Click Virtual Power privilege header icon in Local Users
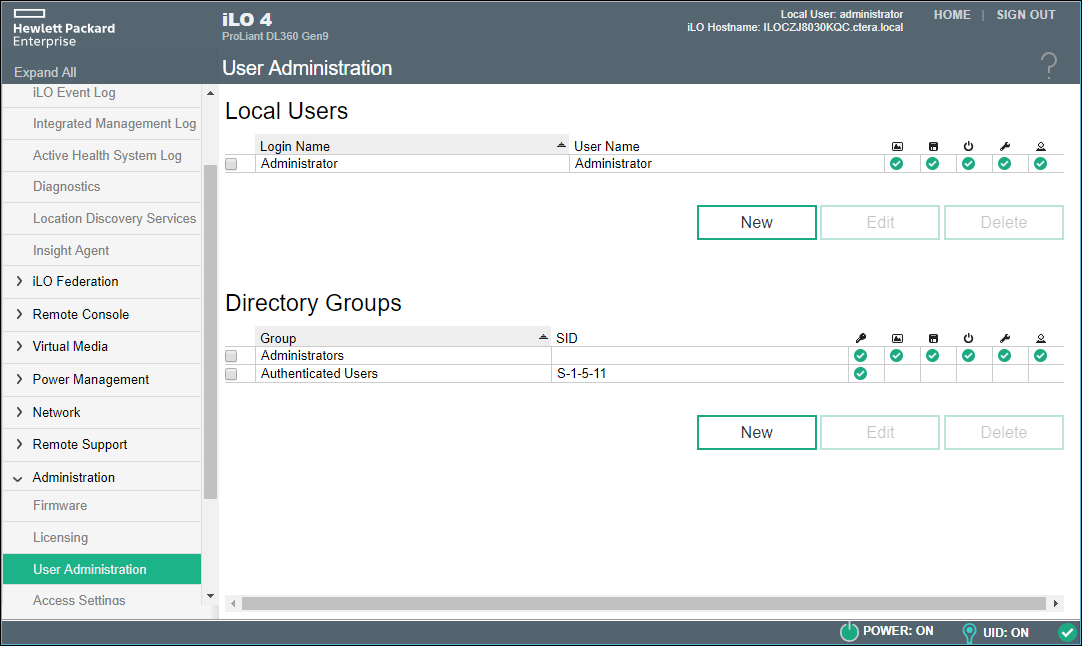1082x646 pixels. 969,146
